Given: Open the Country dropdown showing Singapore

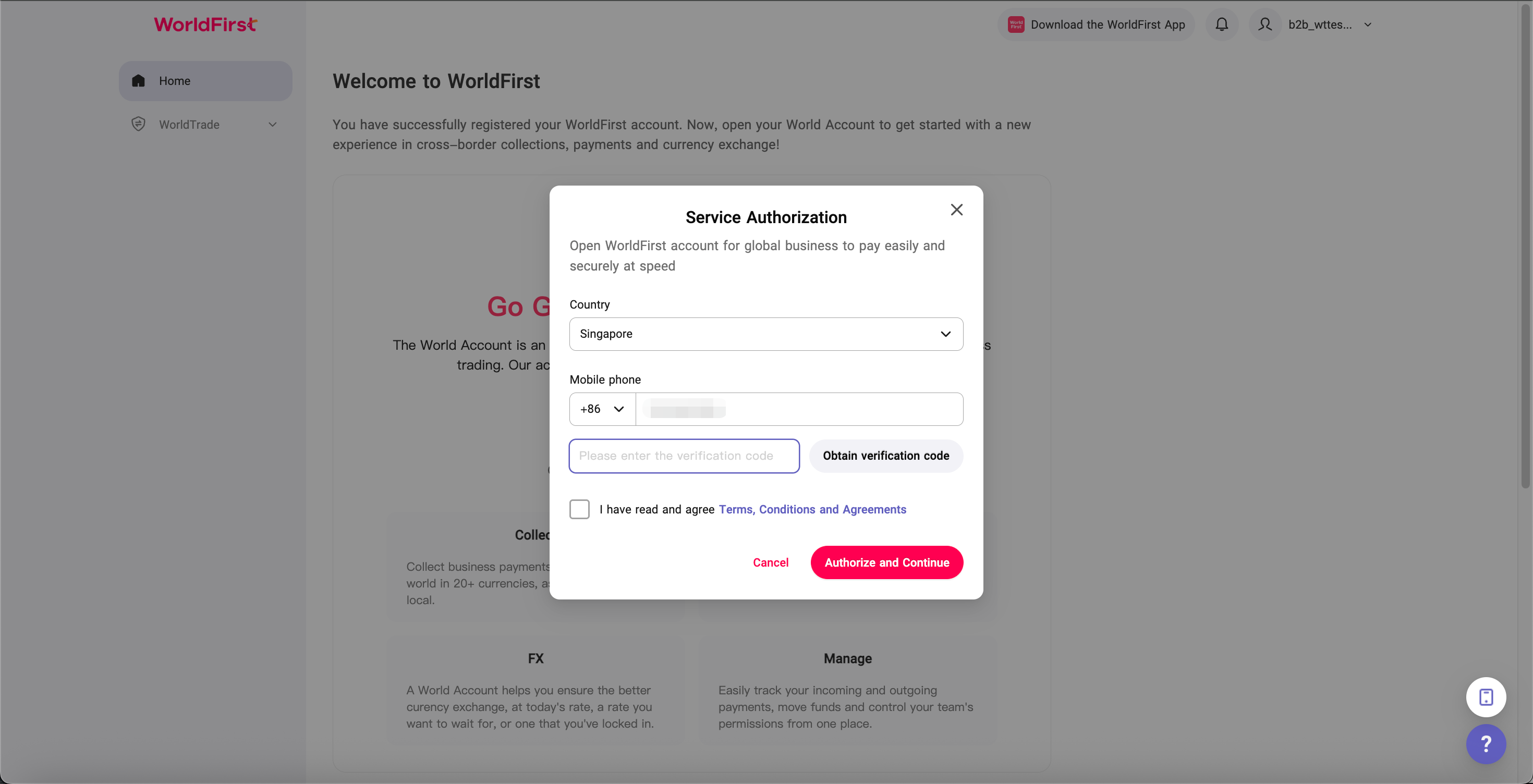Looking at the screenshot, I should pos(766,334).
